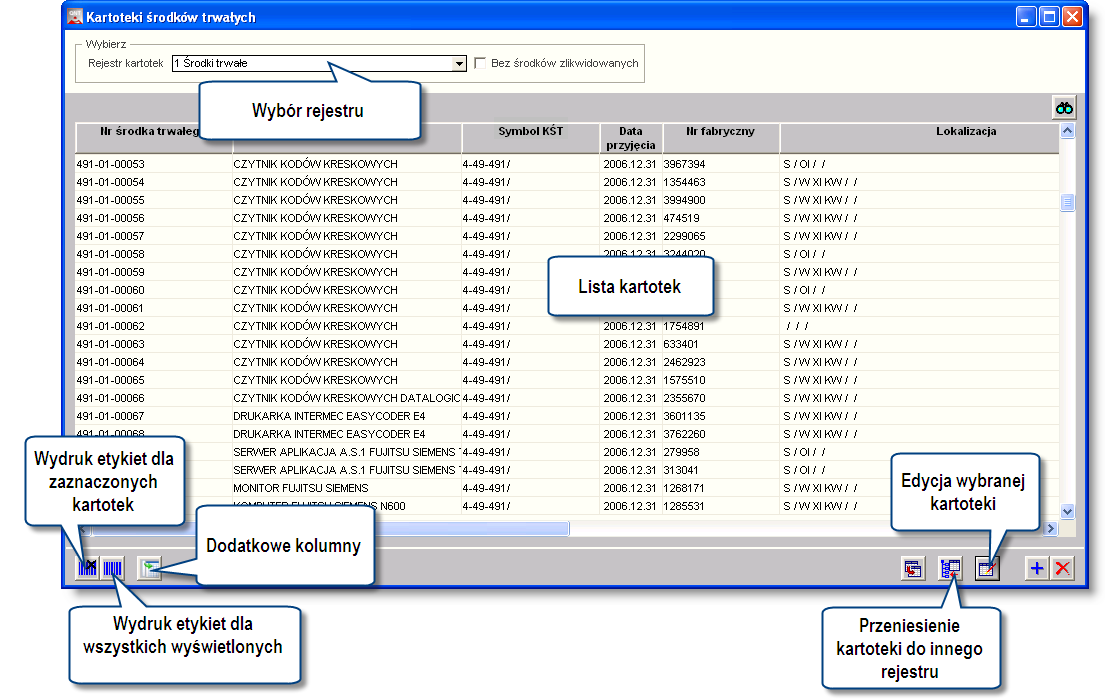Click serial number 1285531
The height and width of the screenshot is (699, 1105).
tap(684, 506)
